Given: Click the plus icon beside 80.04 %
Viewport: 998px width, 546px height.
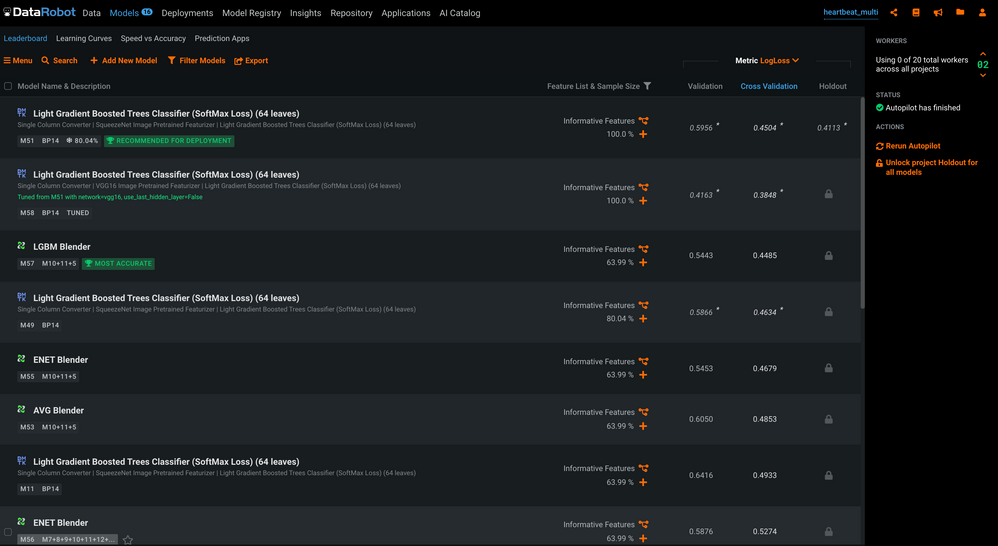Looking at the screenshot, I should coord(643,318).
